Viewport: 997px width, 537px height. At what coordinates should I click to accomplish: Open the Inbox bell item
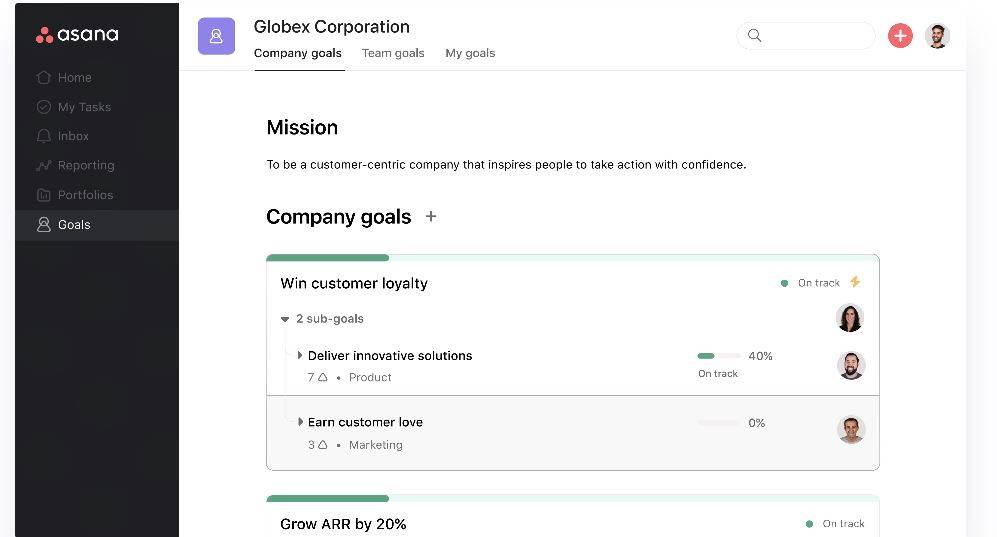pos(62,136)
